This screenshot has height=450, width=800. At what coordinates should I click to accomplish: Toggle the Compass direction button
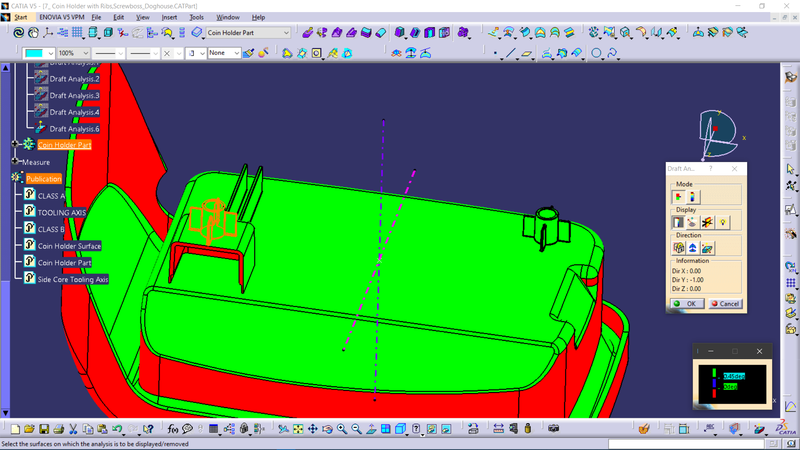(692, 248)
